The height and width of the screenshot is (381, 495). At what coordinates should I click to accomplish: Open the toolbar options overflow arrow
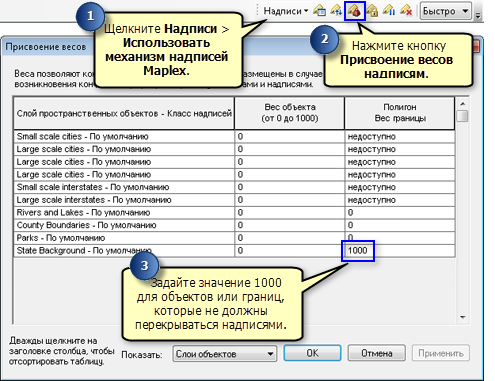478,15
